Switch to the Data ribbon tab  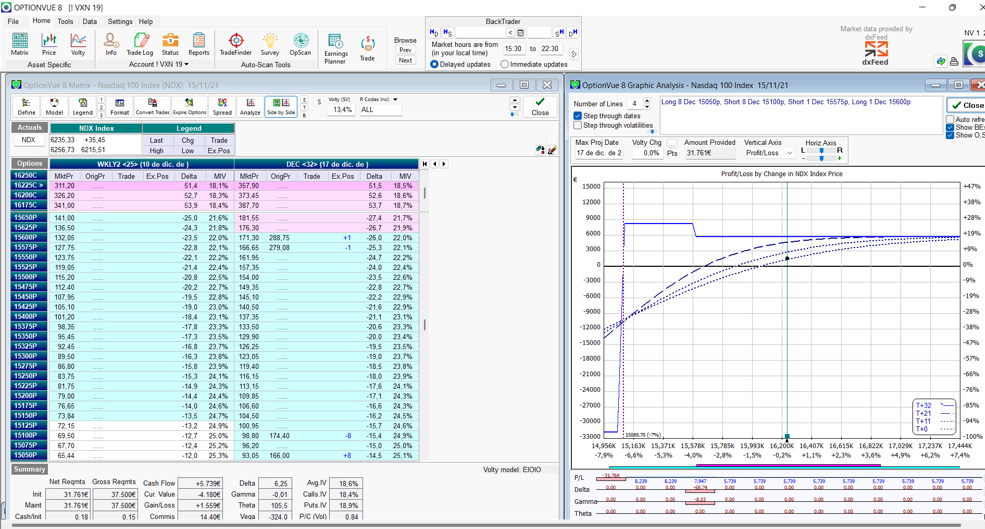pyautogui.click(x=90, y=21)
